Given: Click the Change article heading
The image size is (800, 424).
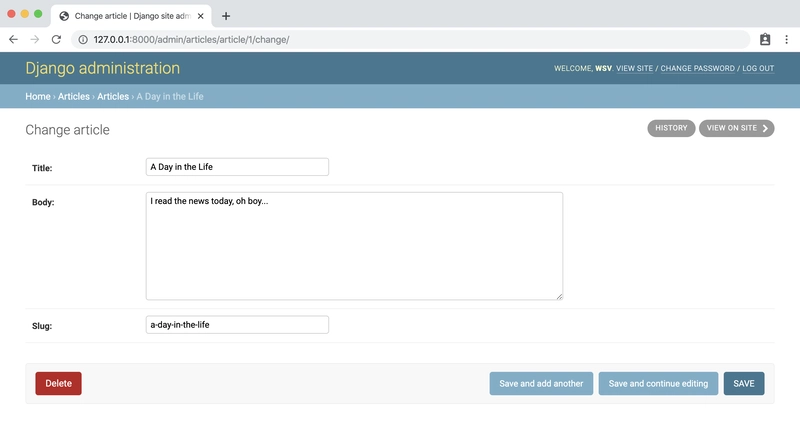Looking at the screenshot, I should click(67, 130).
